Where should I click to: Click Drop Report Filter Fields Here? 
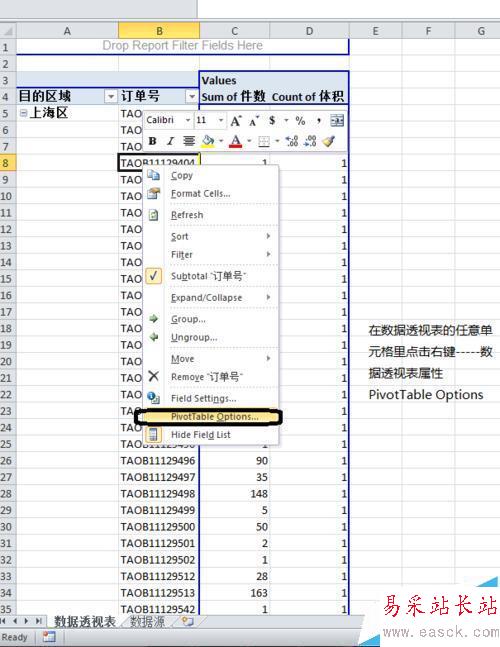182,45
